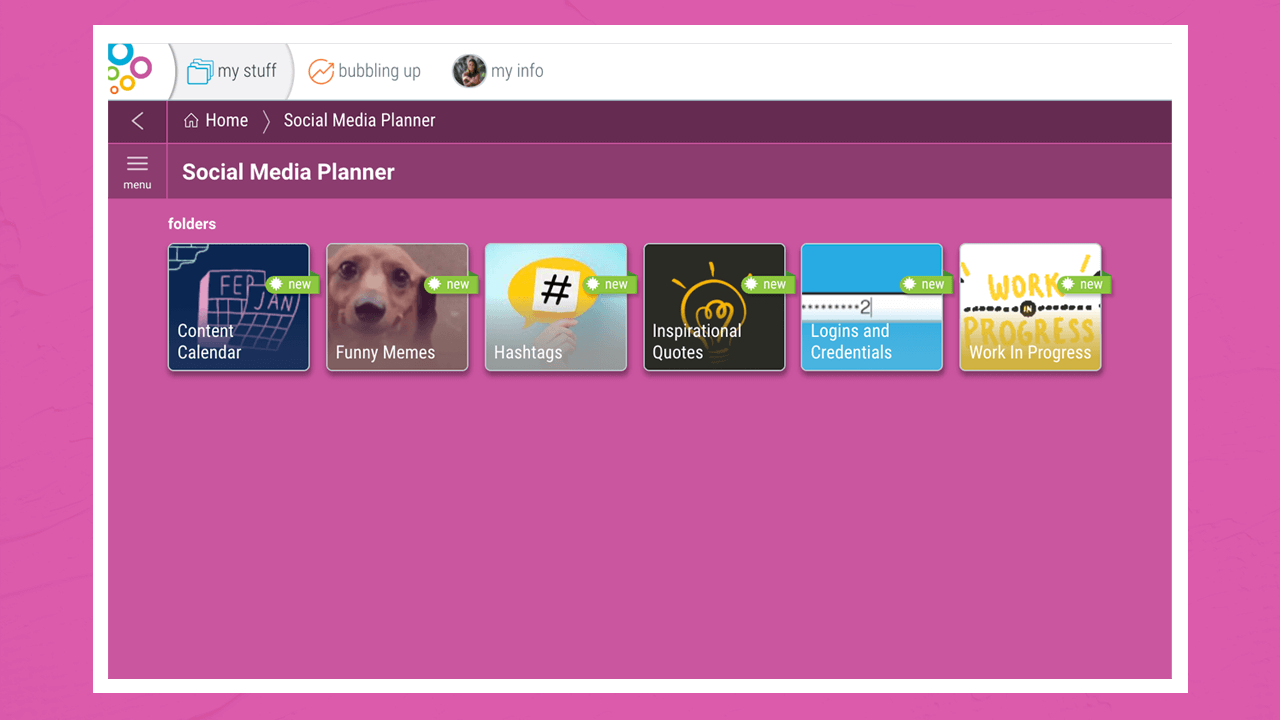Viewport: 1280px width, 720px height.
Task: Click the Social Media Planner page title
Action: tap(288, 172)
